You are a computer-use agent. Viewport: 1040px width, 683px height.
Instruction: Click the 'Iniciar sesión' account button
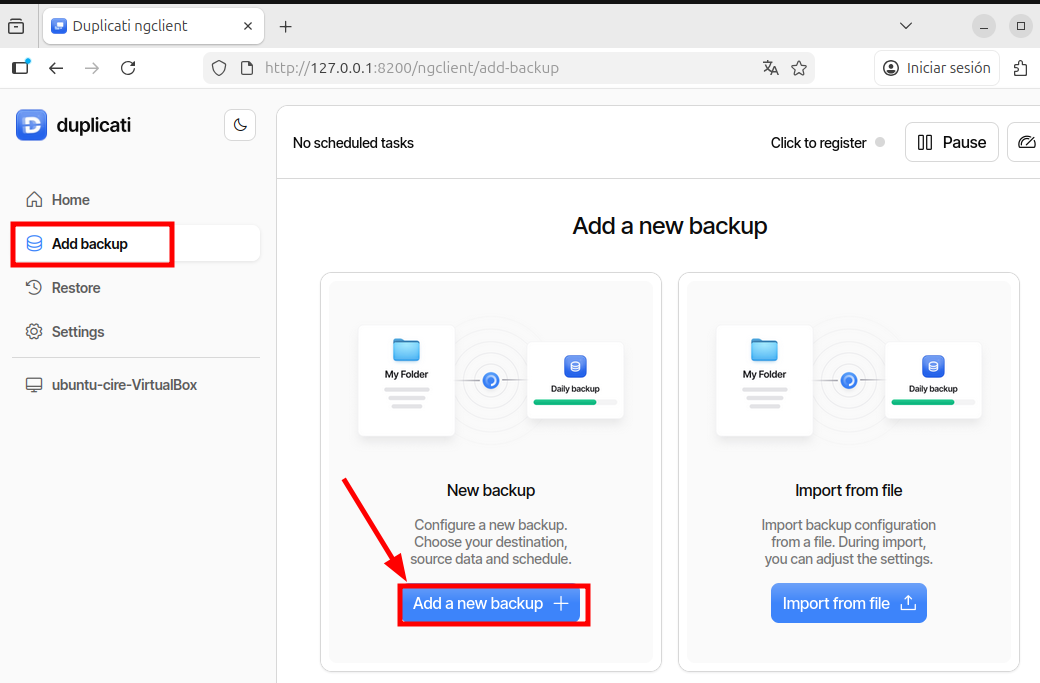(937, 68)
